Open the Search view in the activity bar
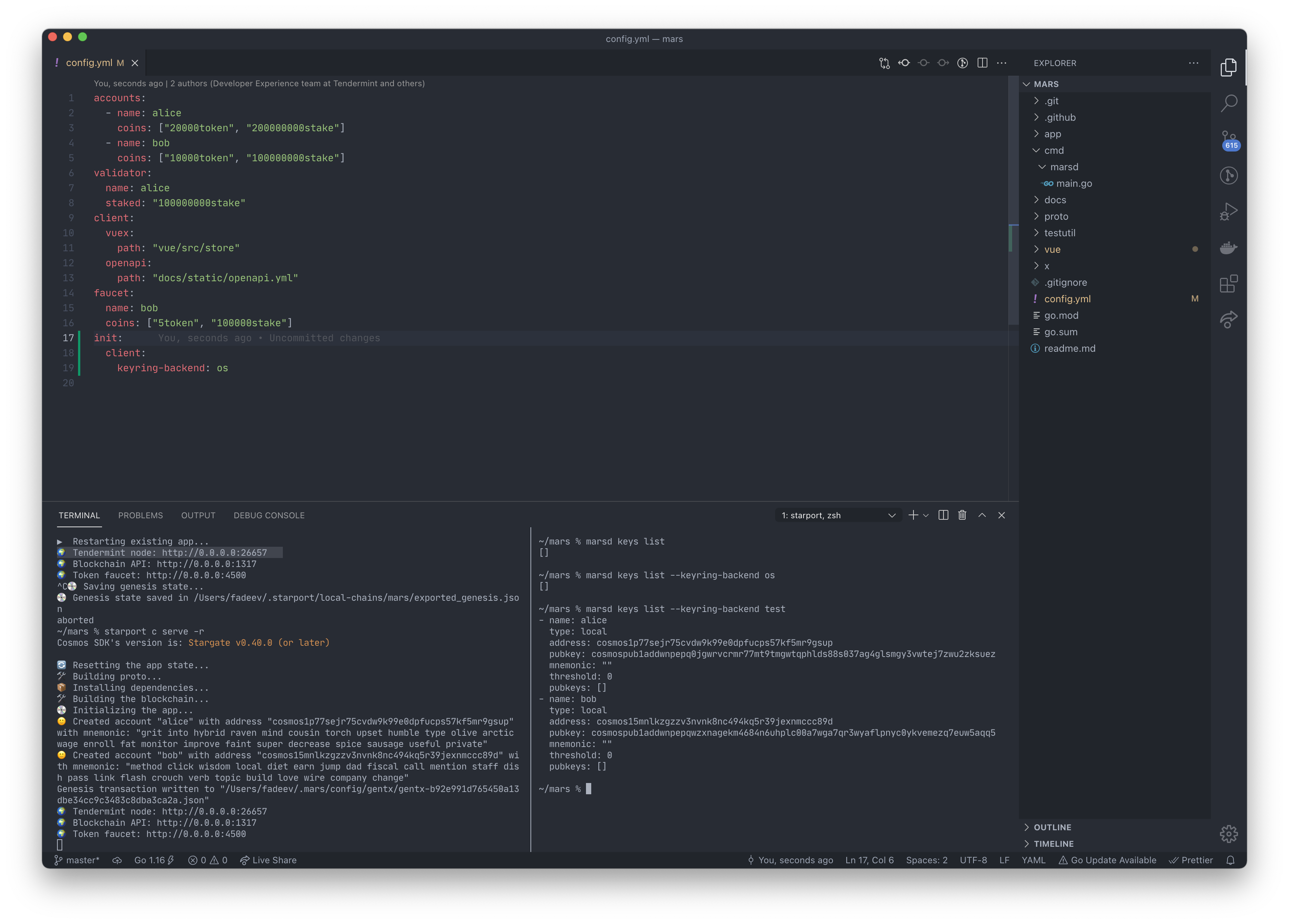The width and height of the screenshot is (1289, 924). point(1229,103)
